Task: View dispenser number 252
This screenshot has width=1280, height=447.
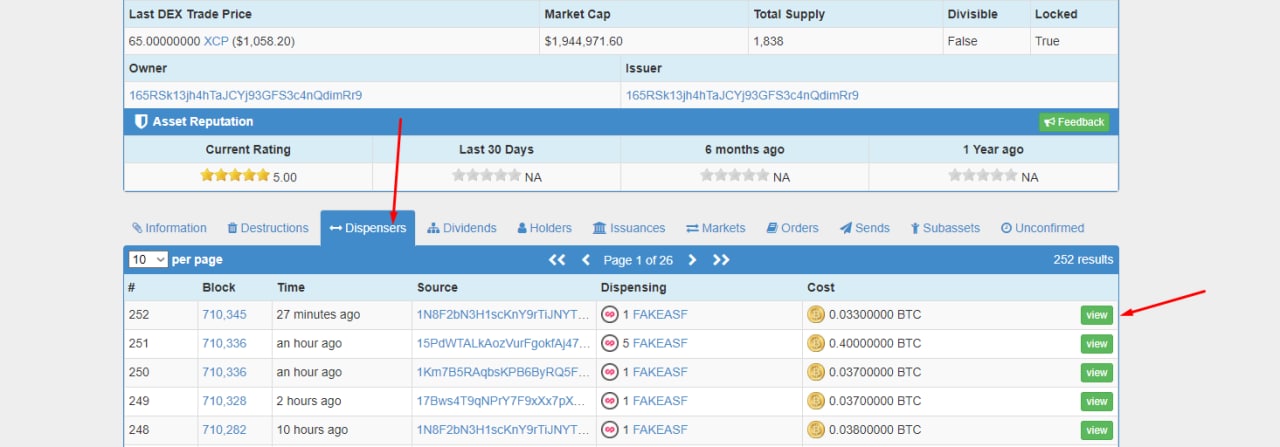Action: 1096,315
